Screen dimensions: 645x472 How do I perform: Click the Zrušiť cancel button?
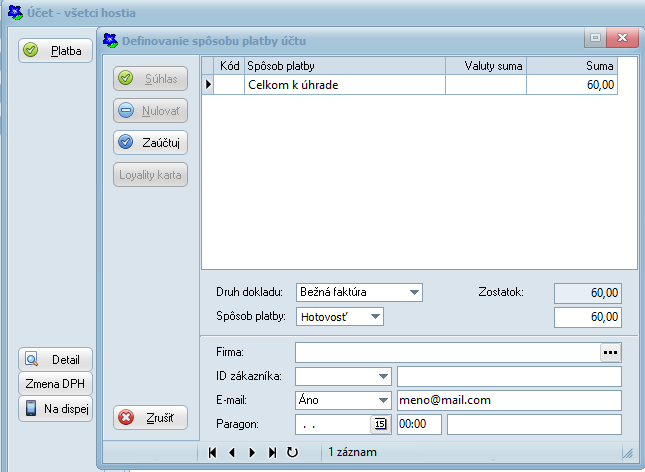tap(150, 418)
